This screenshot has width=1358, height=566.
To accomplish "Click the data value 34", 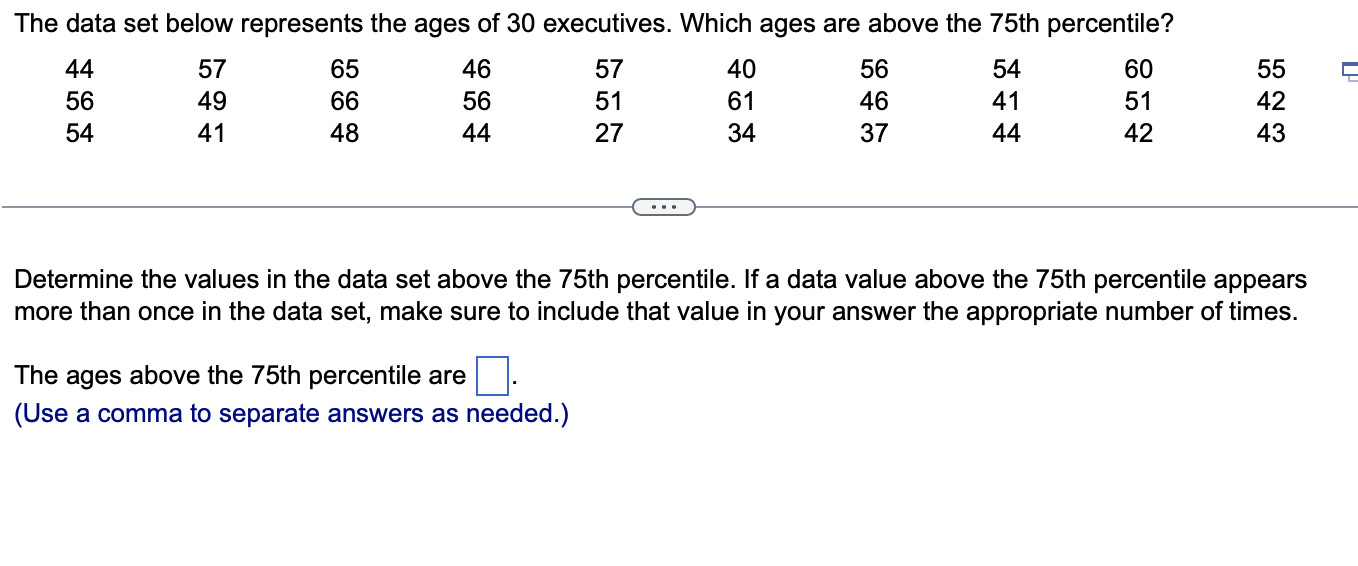I will pos(741,133).
